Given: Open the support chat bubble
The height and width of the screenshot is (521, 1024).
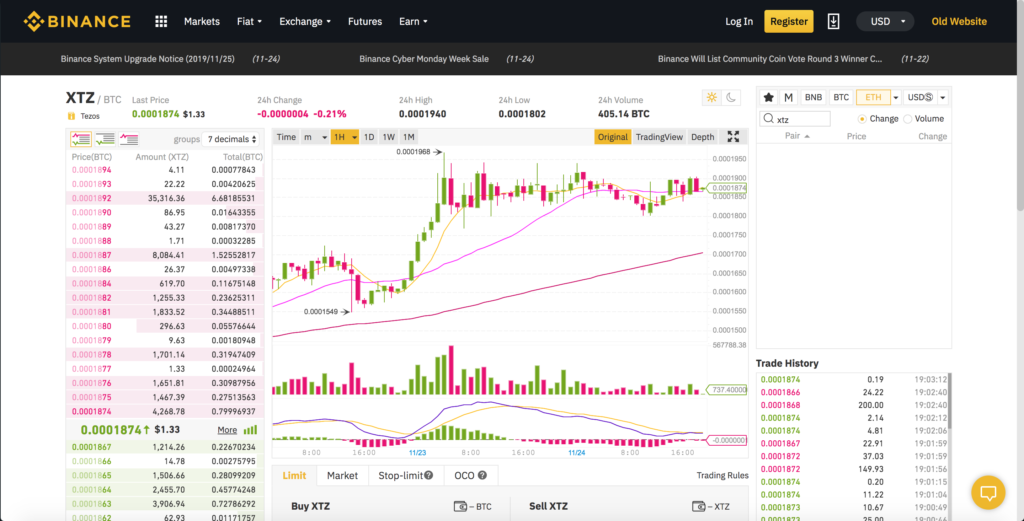Looking at the screenshot, I should [x=988, y=492].
